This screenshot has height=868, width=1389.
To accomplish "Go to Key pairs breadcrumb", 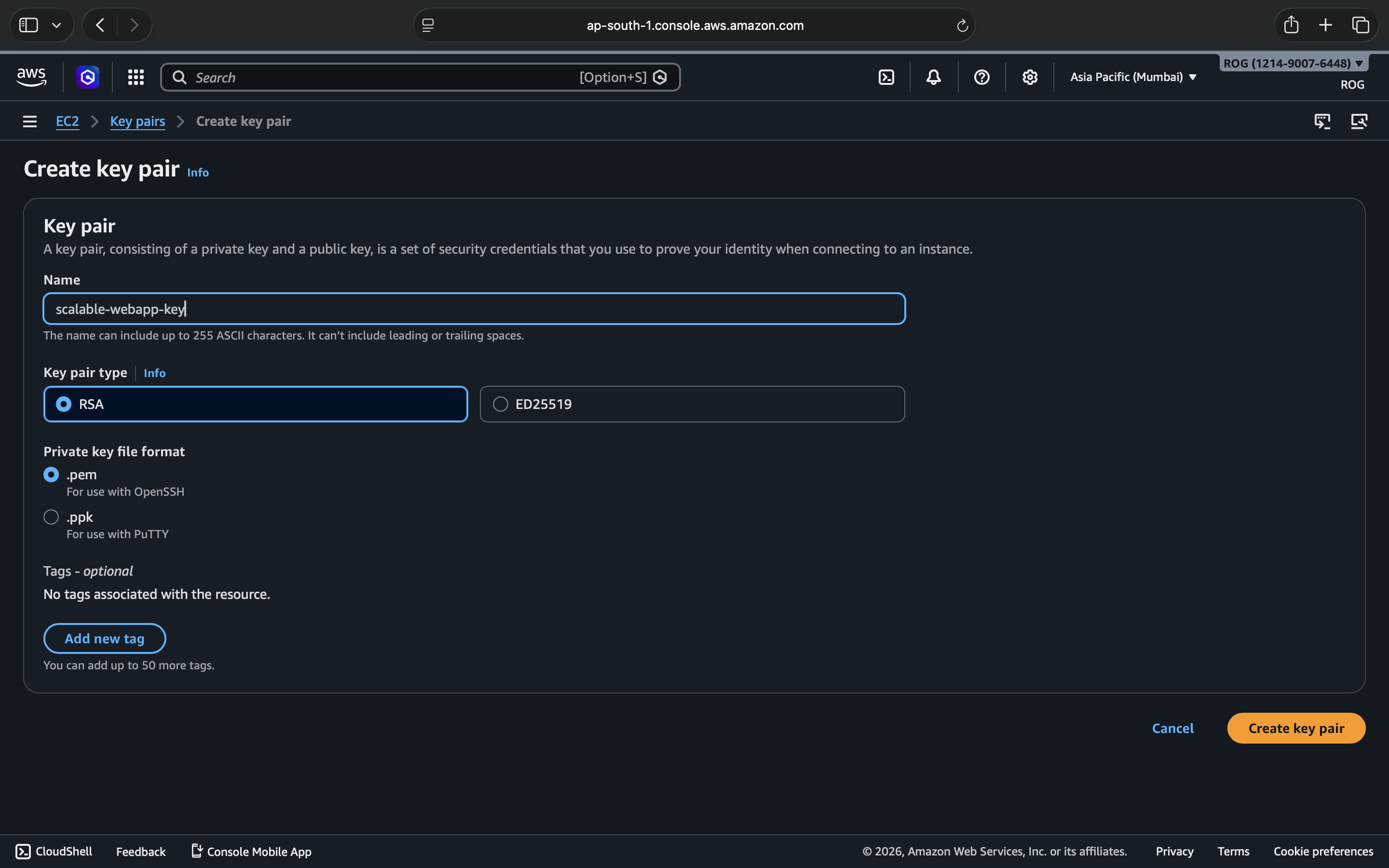I will (137, 121).
